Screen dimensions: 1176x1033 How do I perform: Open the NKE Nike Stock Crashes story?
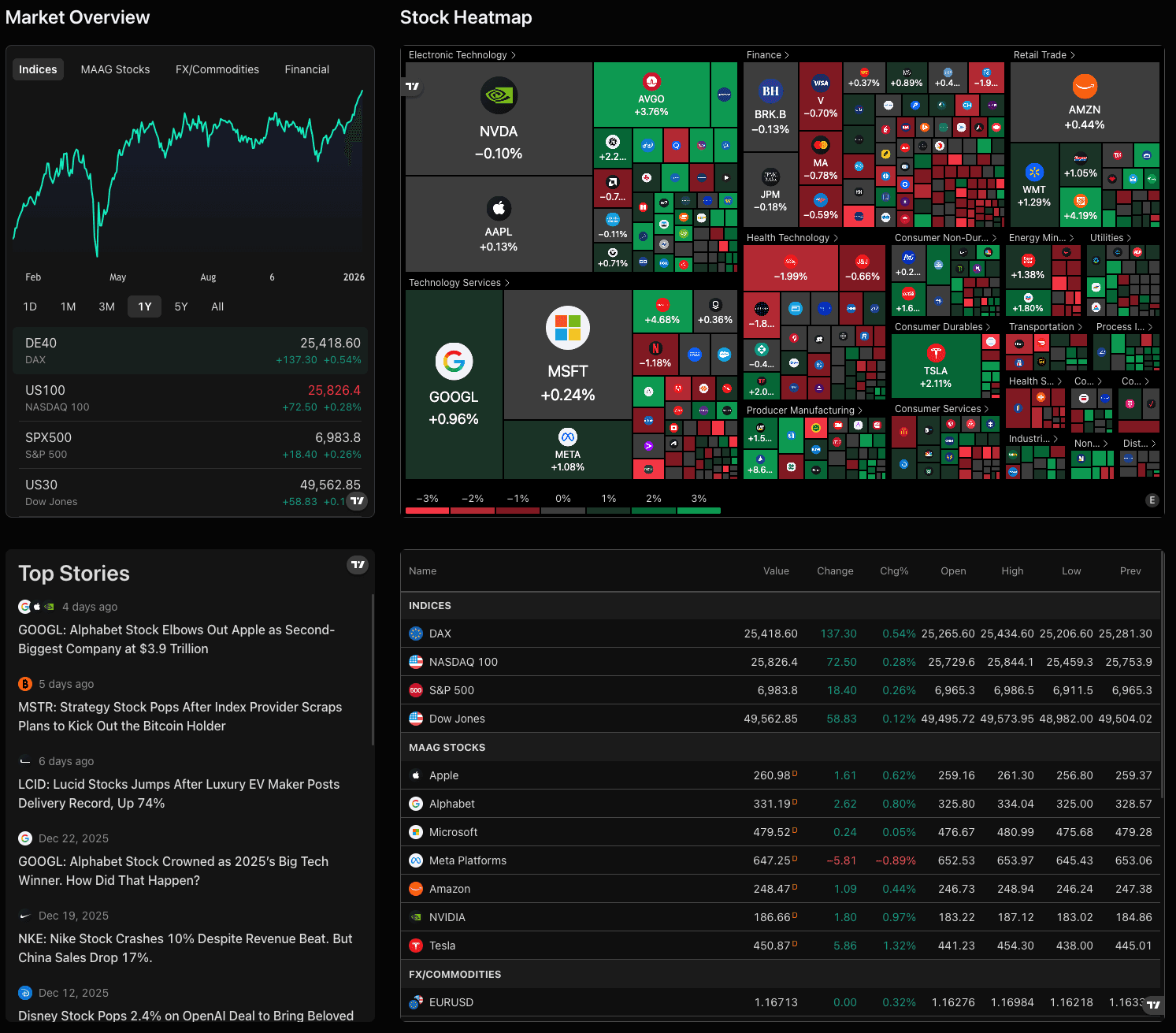pyautogui.click(x=185, y=948)
